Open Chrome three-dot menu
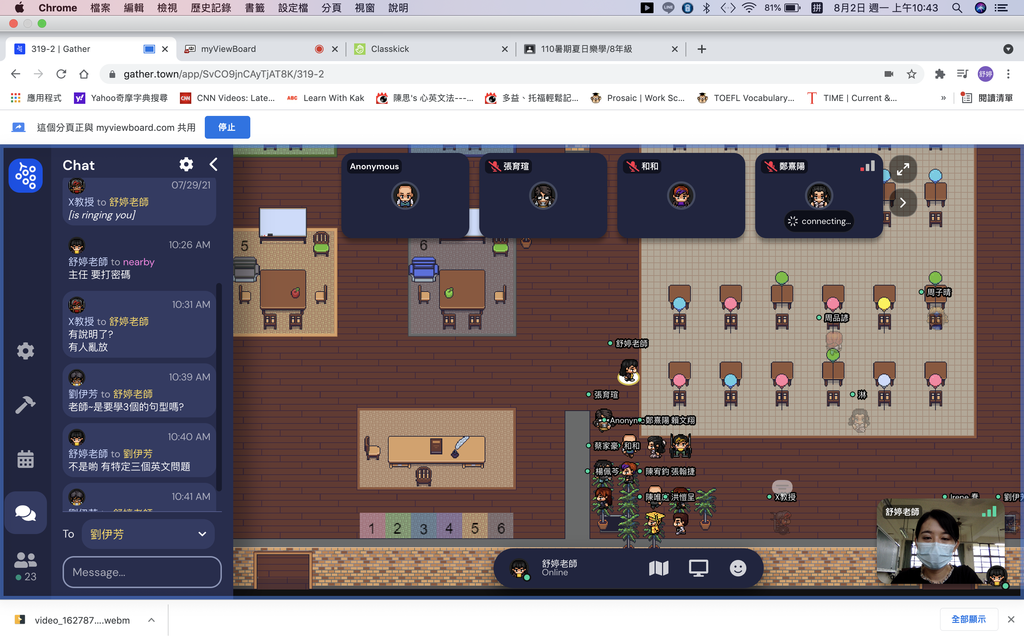The height and width of the screenshot is (640, 1024). 1008,74
